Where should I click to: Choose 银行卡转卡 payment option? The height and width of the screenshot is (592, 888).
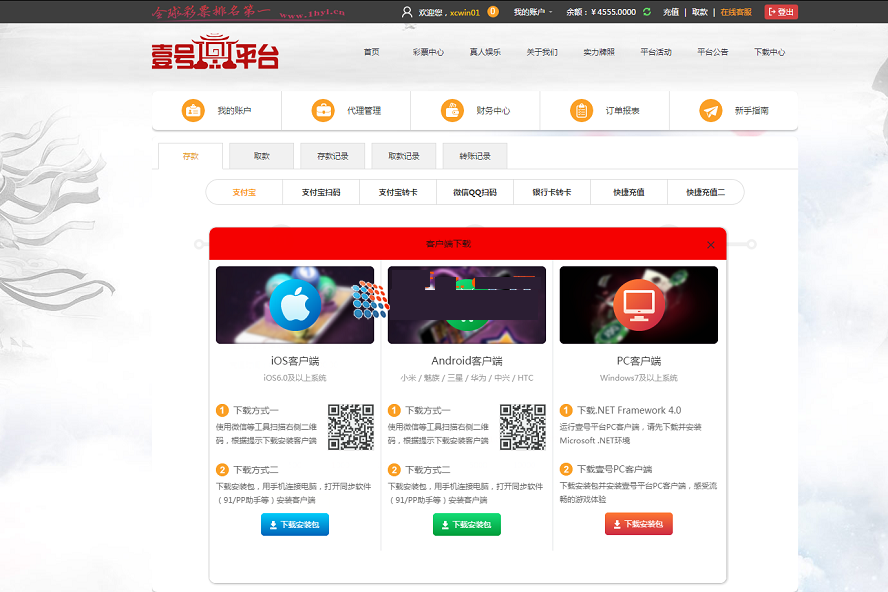(x=552, y=192)
